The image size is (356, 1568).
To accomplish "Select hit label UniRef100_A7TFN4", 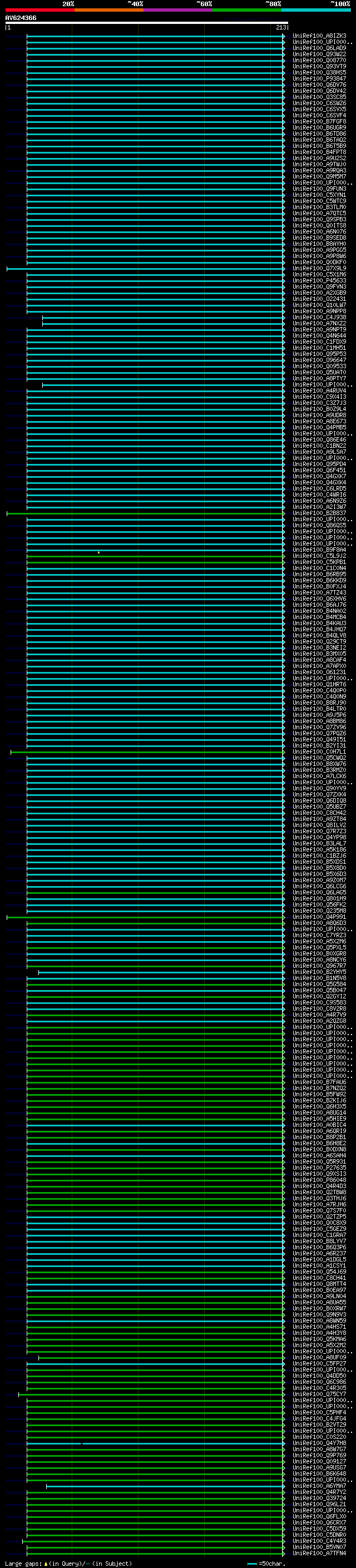I will 319,1554.
